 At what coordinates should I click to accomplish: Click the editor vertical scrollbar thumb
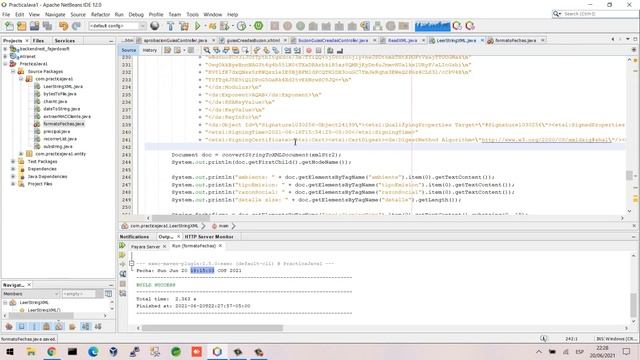coord(629,175)
